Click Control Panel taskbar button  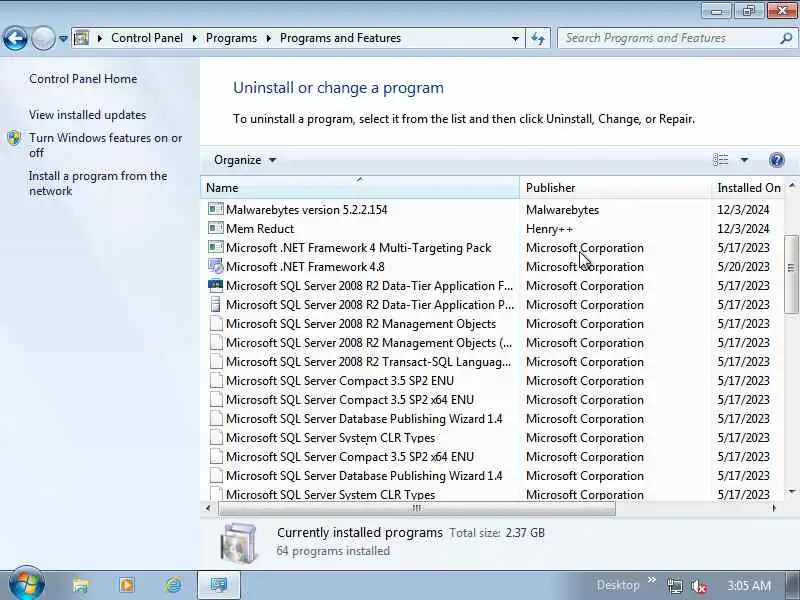[x=219, y=585]
